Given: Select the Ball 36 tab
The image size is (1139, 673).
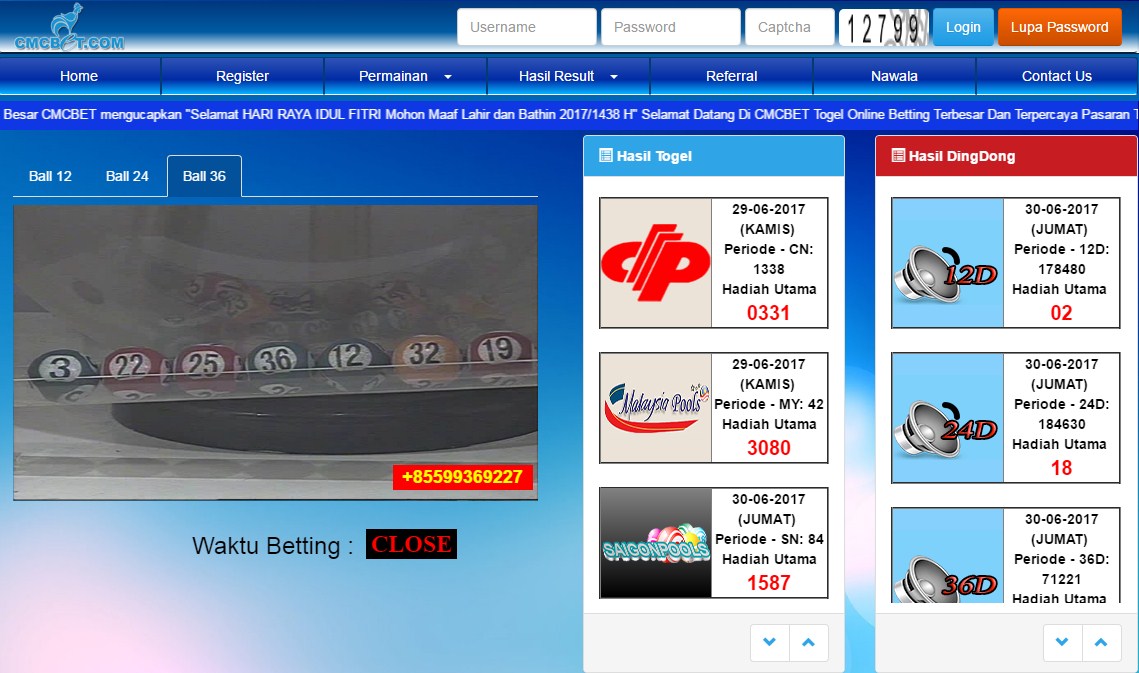Looking at the screenshot, I should [204, 176].
